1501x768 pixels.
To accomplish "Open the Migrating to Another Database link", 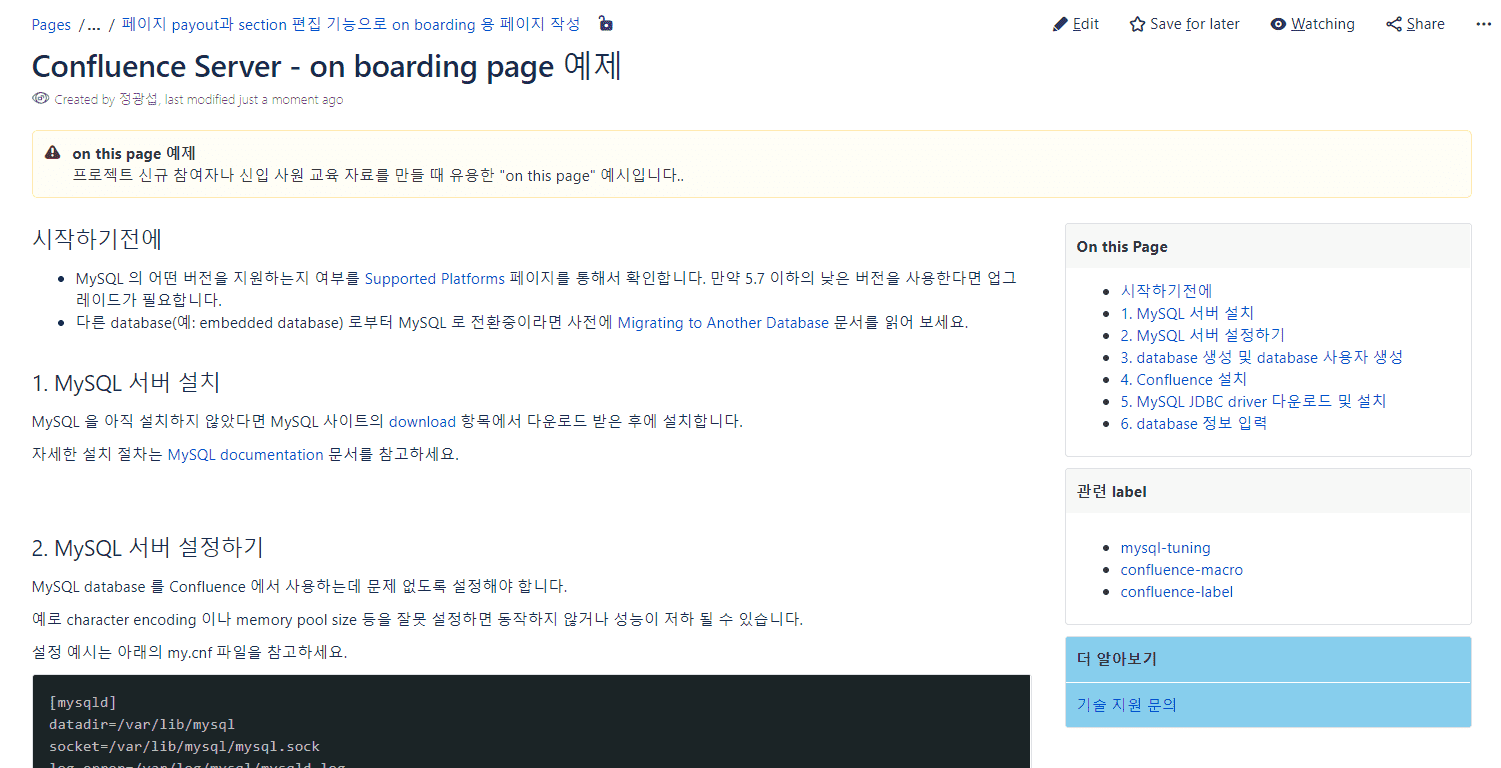I will [723, 322].
